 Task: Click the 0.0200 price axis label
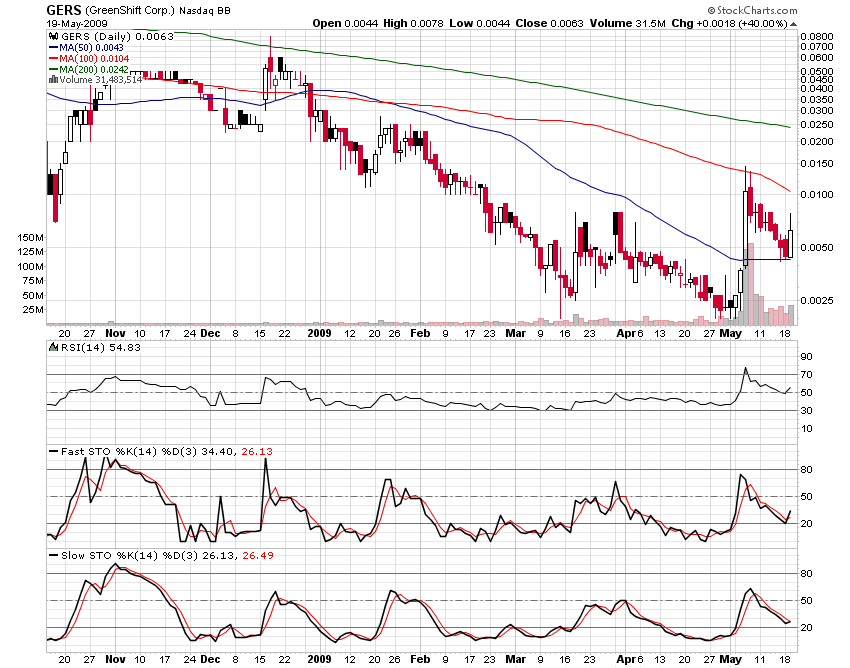coord(817,142)
